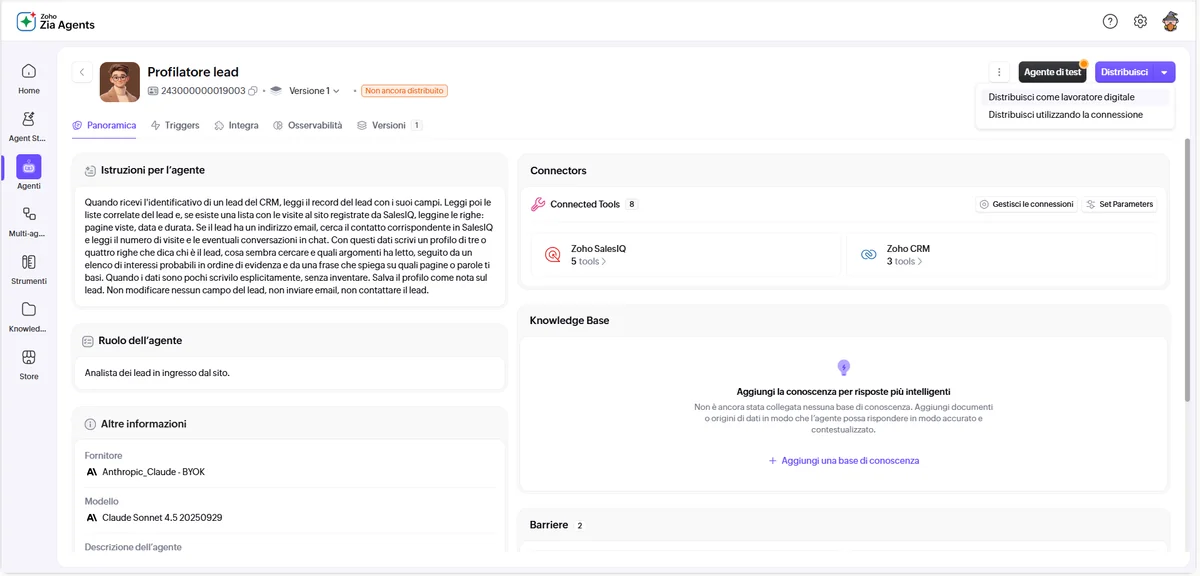Click the Agente di test button
1200x576 pixels.
coord(1052,72)
